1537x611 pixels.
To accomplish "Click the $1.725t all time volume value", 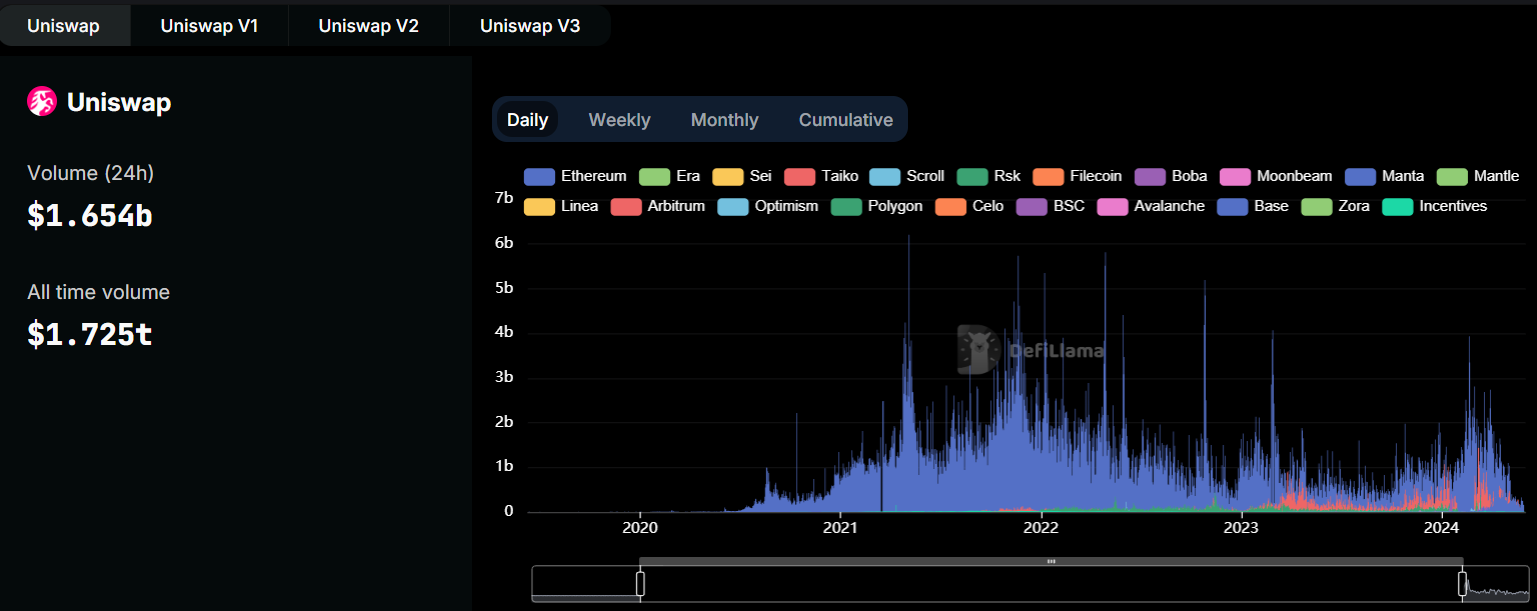I will 90,334.
